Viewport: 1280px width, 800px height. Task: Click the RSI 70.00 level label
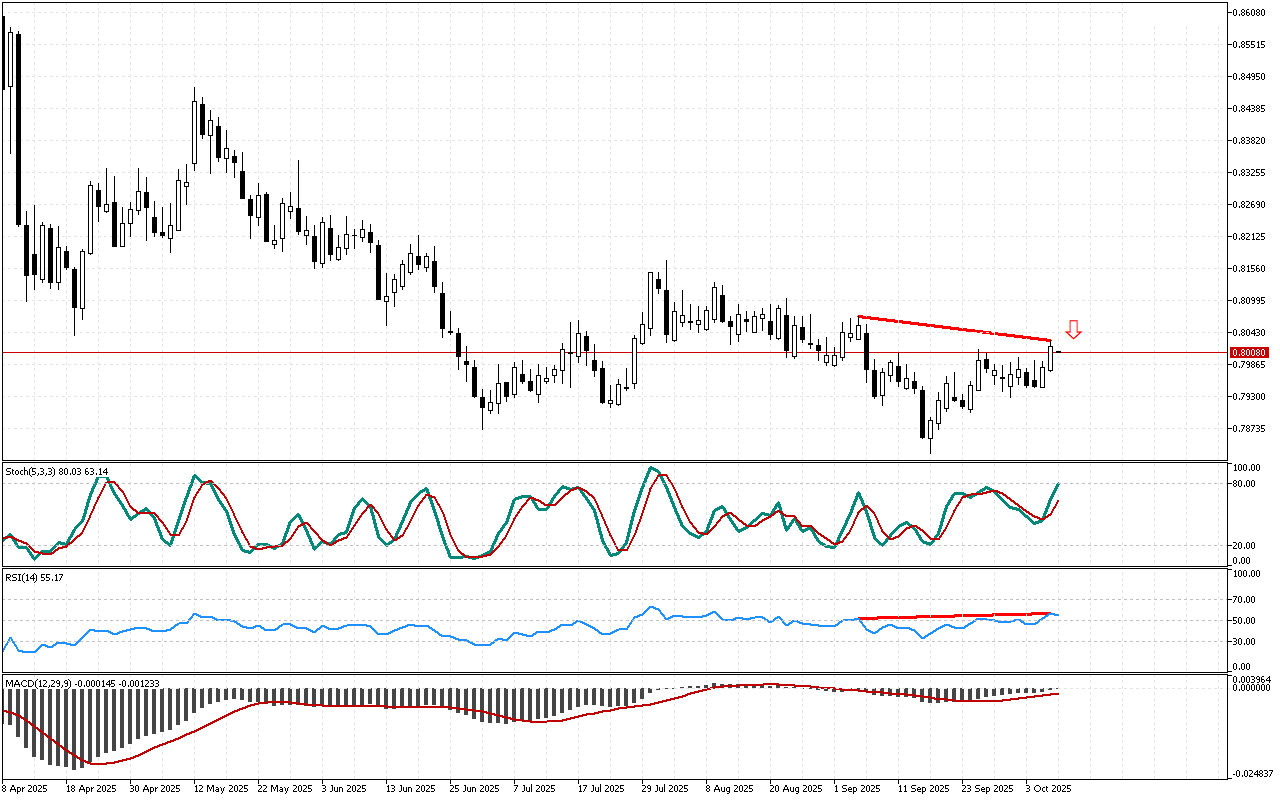coord(1245,600)
